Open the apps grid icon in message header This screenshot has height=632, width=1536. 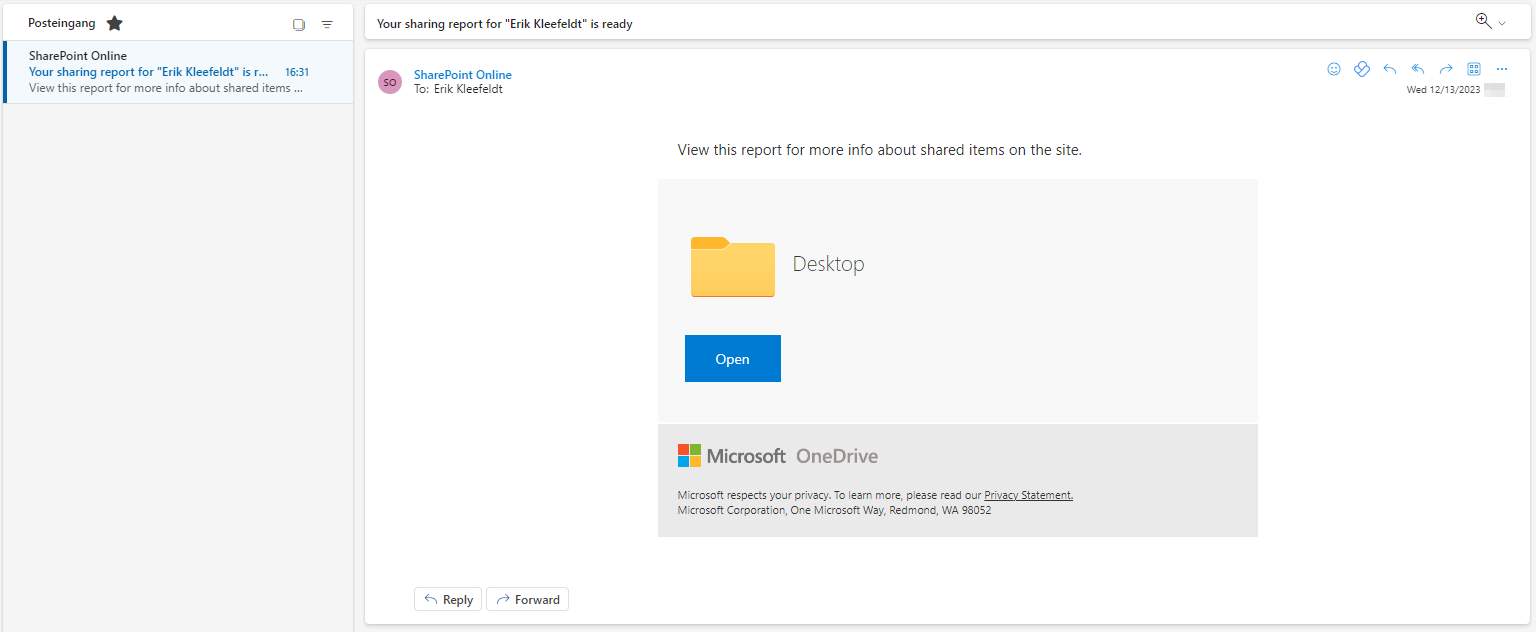click(1473, 69)
